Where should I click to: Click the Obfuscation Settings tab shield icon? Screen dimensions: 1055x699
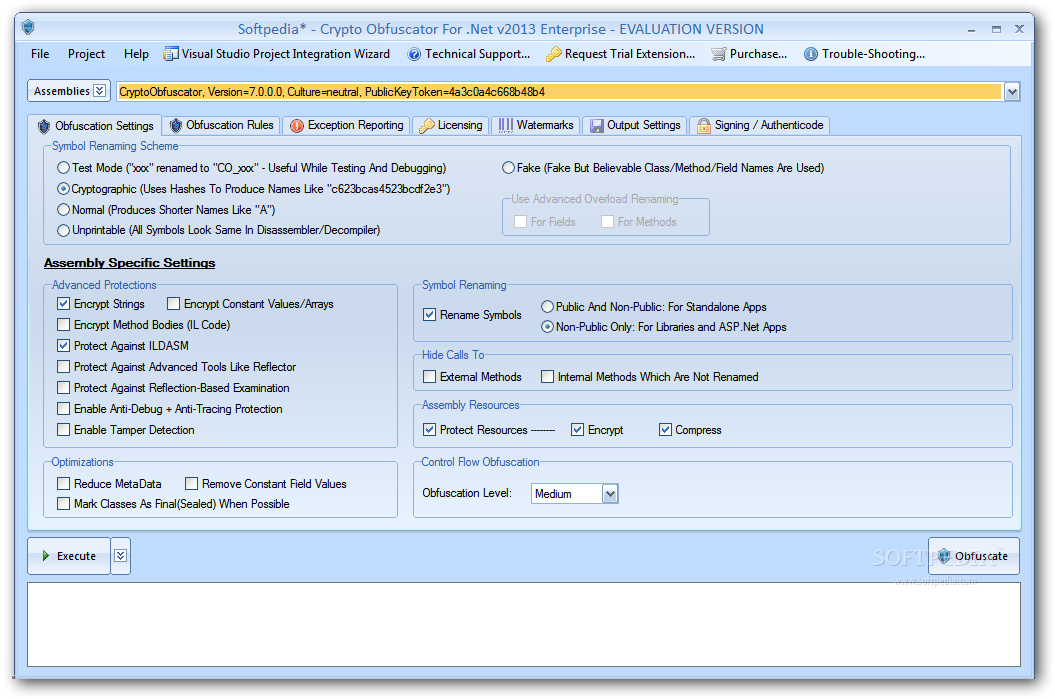[x=44, y=126]
